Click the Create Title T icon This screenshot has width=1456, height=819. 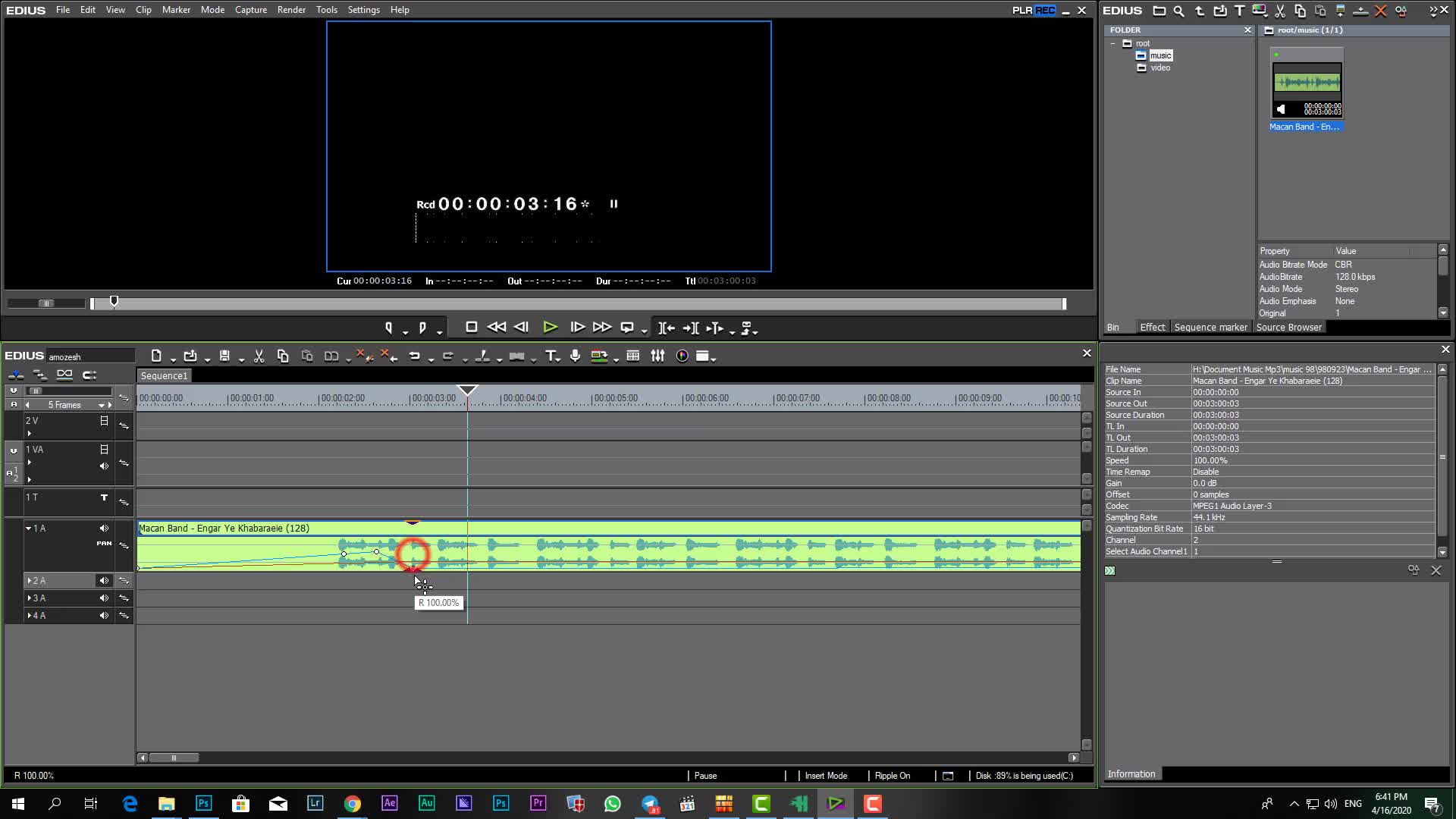tap(551, 356)
